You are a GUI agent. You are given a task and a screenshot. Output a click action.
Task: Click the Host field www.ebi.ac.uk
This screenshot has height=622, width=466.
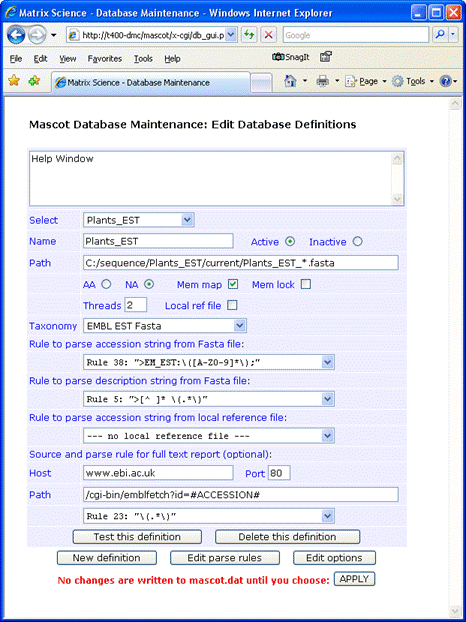pyautogui.click(x=158, y=473)
